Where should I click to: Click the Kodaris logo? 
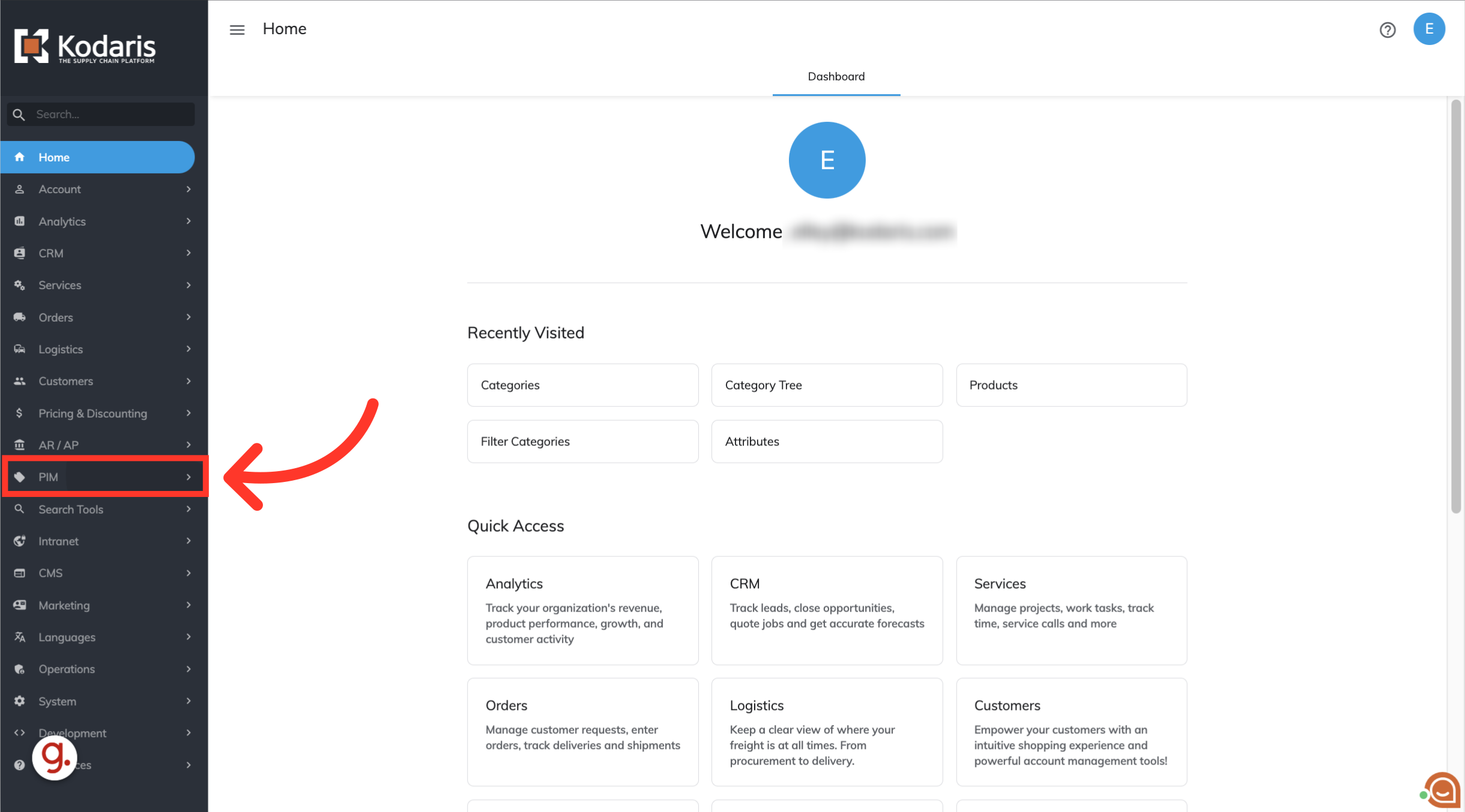coord(85,46)
